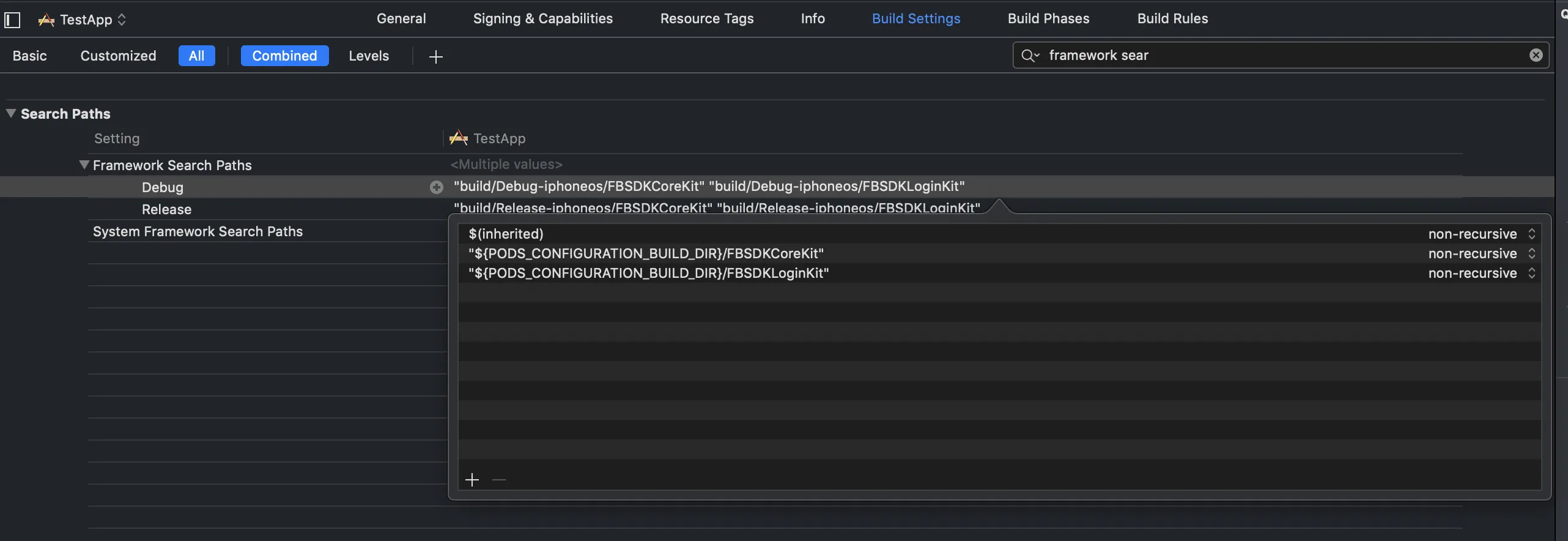Toggle the navigator sidebar panel icon
1568x541 pixels.
pyautogui.click(x=12, y=20)
